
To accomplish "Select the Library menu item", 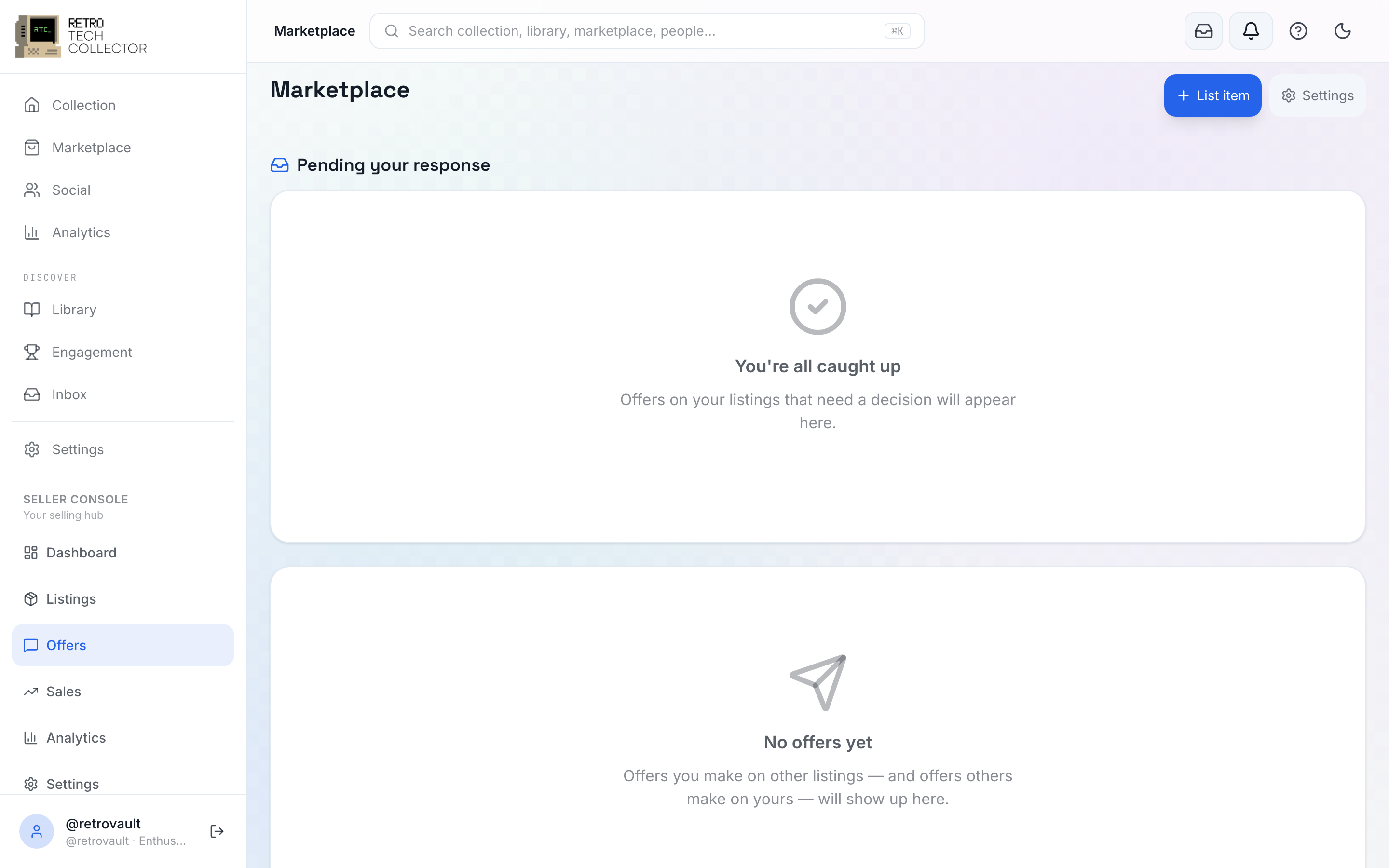I will tap(123, 310).
